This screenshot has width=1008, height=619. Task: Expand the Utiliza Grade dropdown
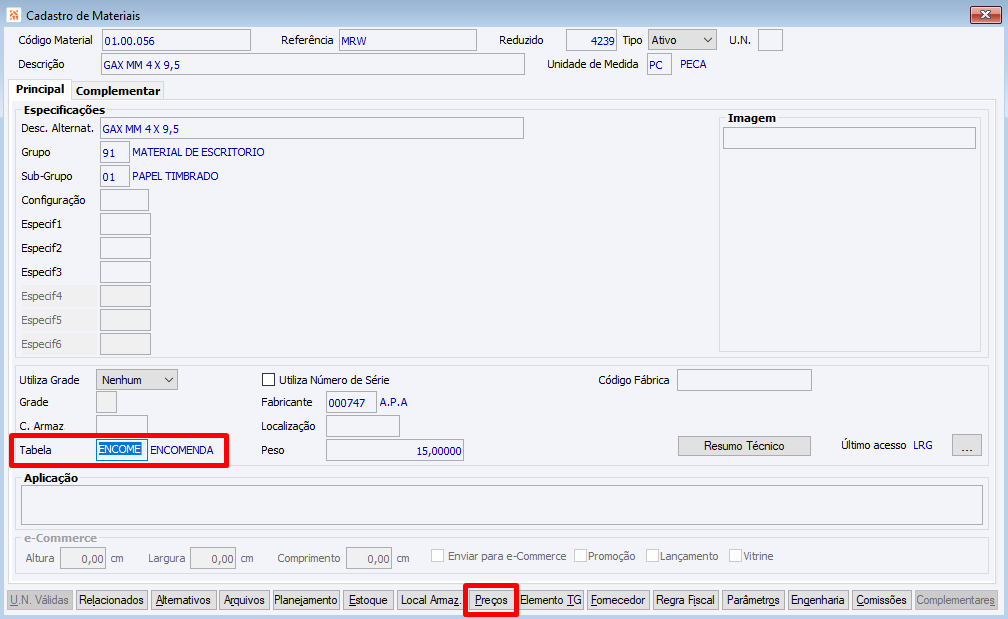pos(137,380)
